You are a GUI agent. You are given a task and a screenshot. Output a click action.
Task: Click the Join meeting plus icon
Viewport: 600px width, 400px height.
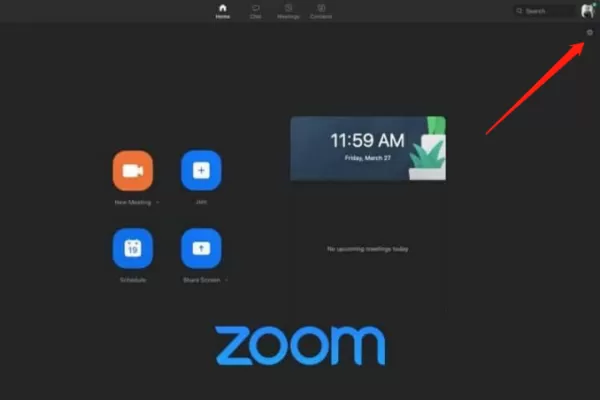click(x=201, y=171)
